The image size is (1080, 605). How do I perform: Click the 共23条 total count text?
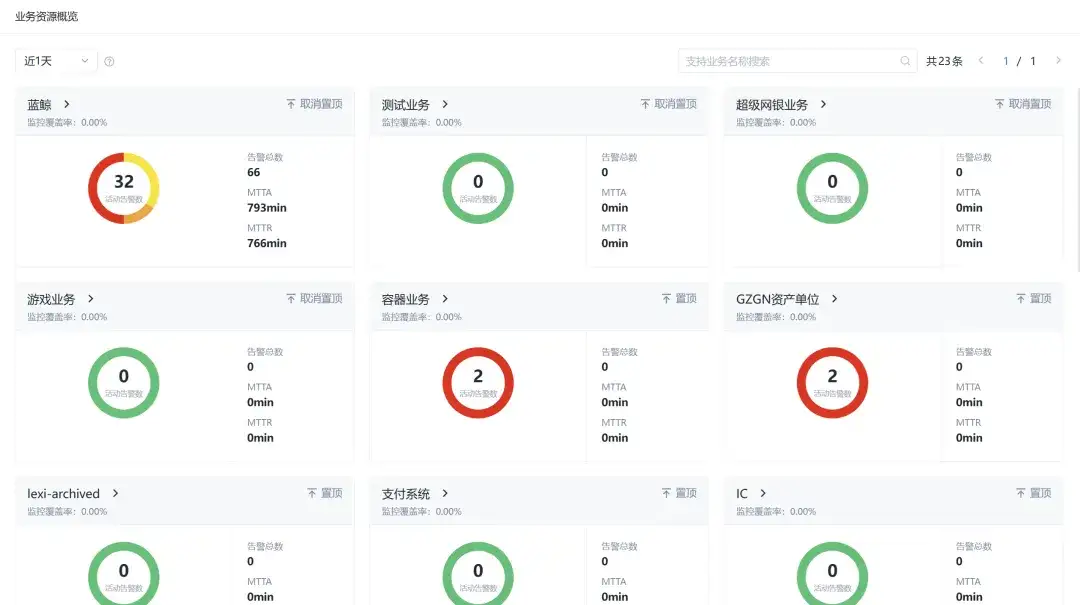(944, 61)
